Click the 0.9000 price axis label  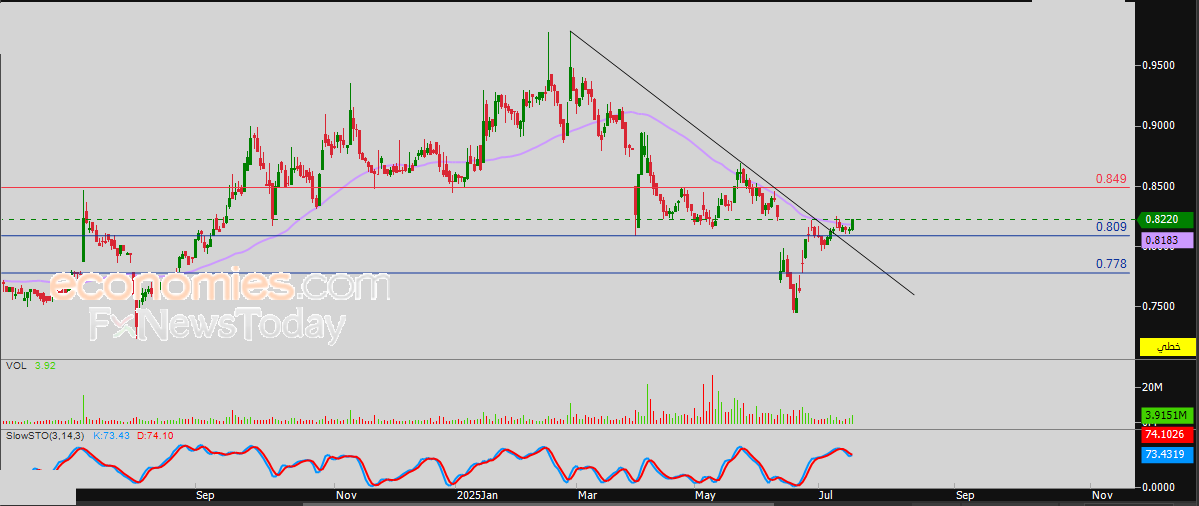point(1158,125)
